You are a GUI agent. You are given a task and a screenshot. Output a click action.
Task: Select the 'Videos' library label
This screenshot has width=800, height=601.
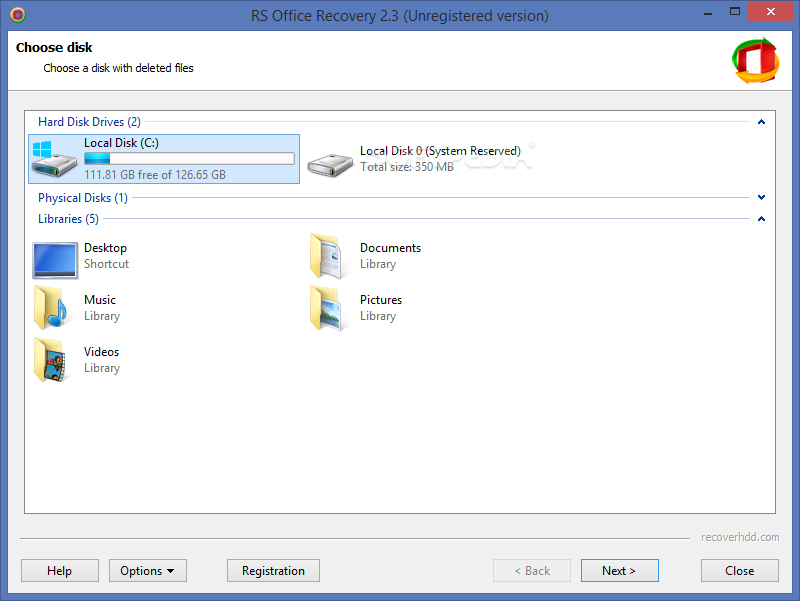(102, 352)
